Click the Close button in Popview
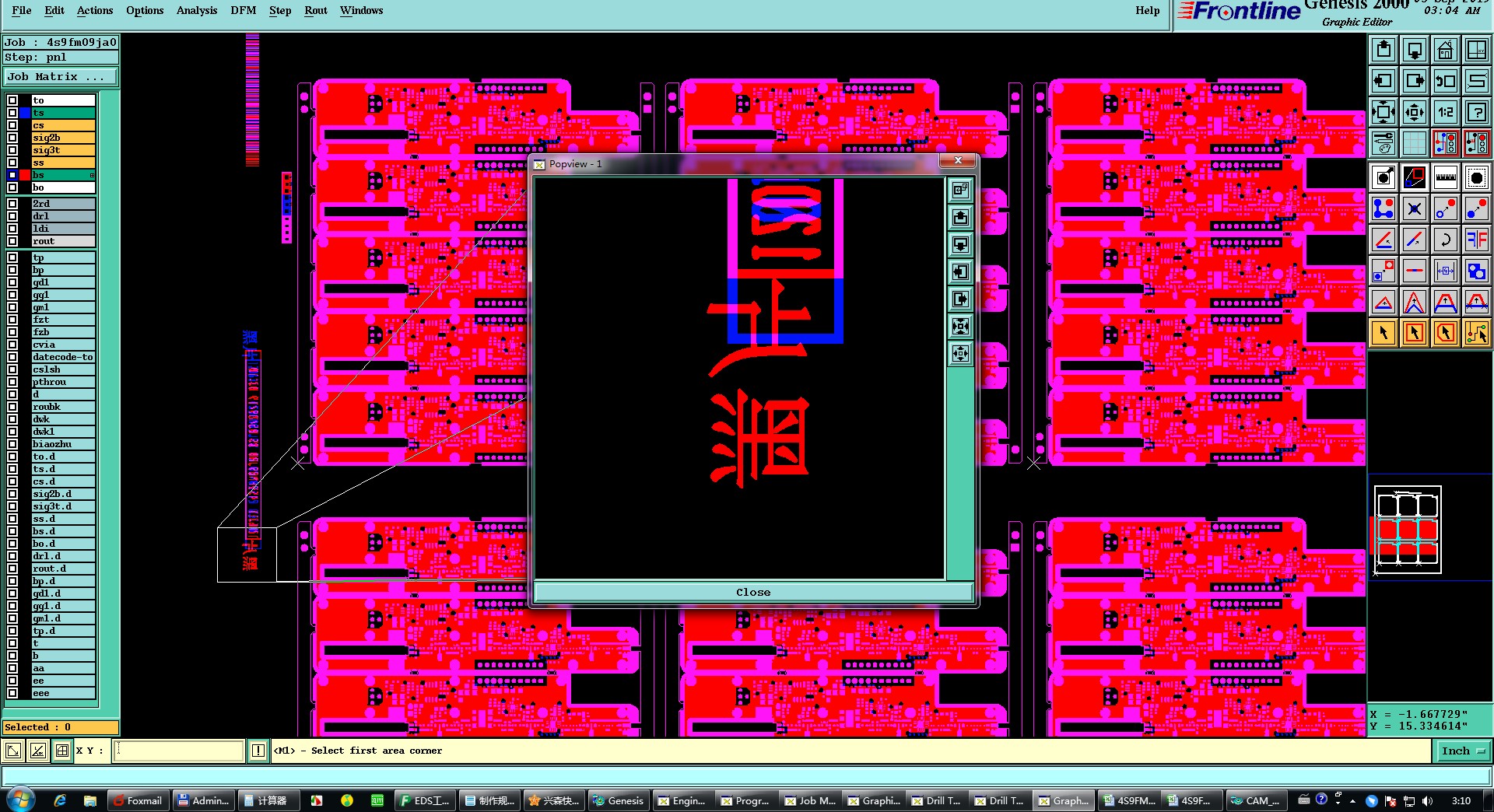The image size is (1494, 812). tap(753, 592)
